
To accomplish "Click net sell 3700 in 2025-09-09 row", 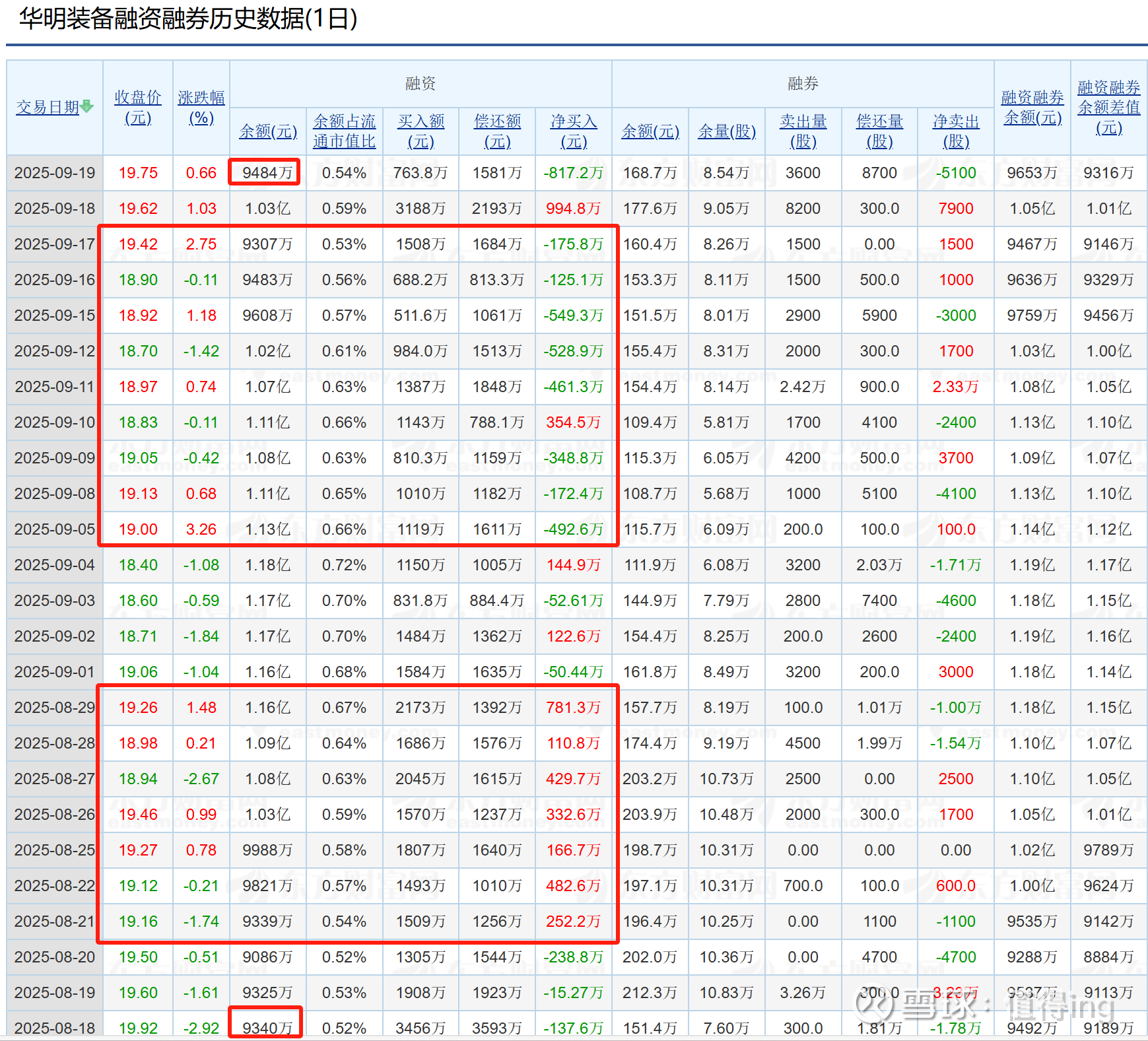I will (956, 458).
